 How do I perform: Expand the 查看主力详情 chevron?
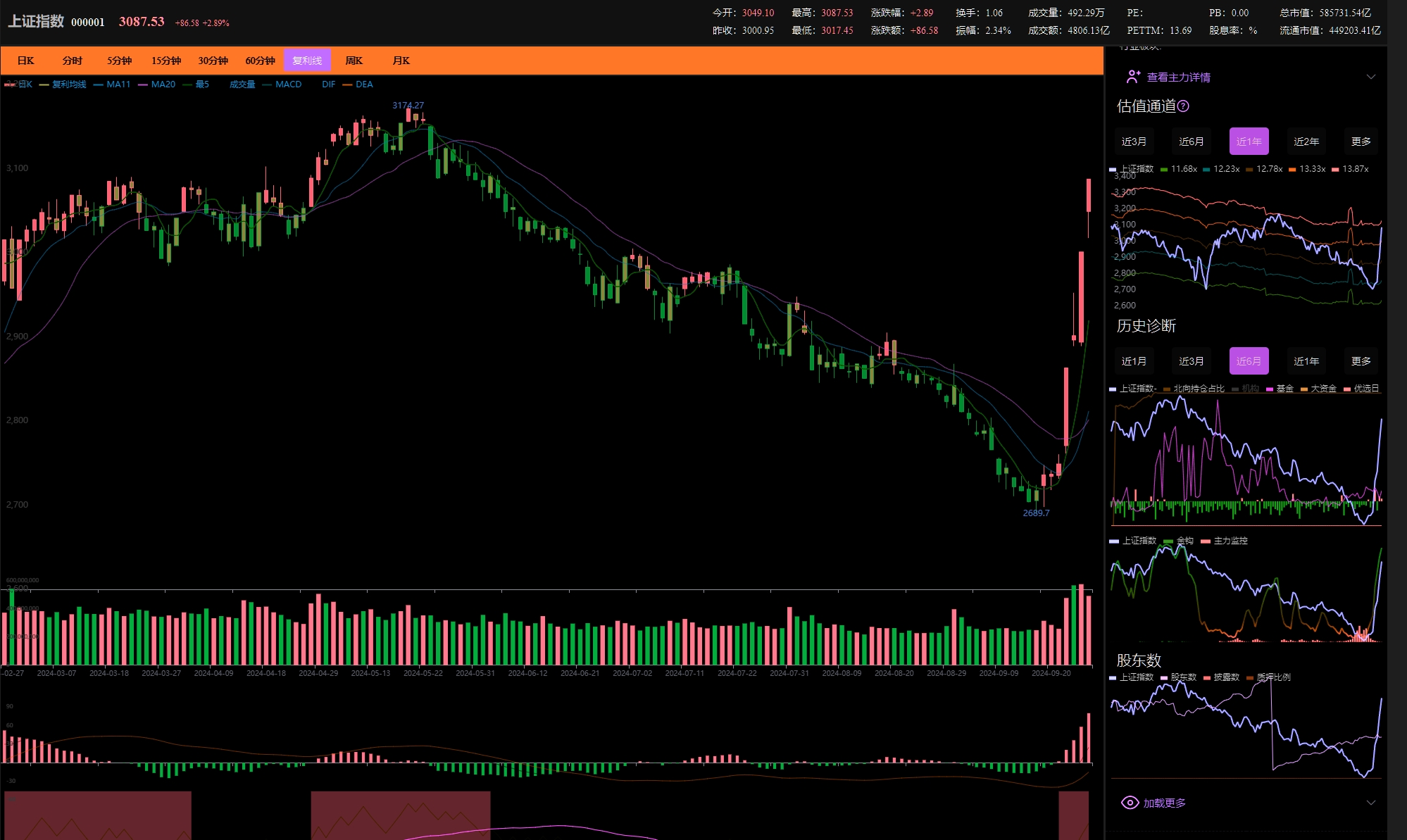(x=1370, y=77)
